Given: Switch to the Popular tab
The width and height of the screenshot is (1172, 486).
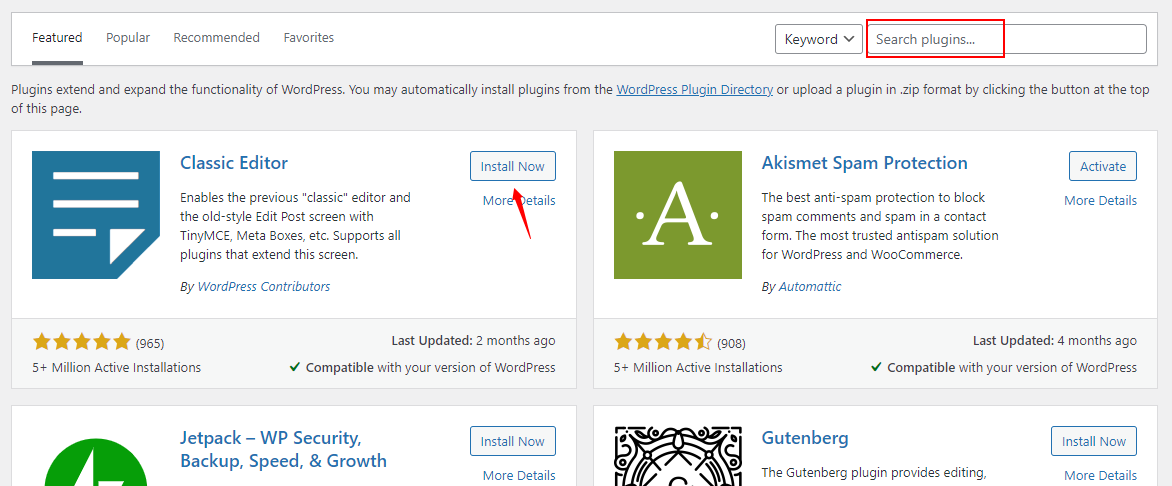Looking at the screenshot, I should point(128,37).
